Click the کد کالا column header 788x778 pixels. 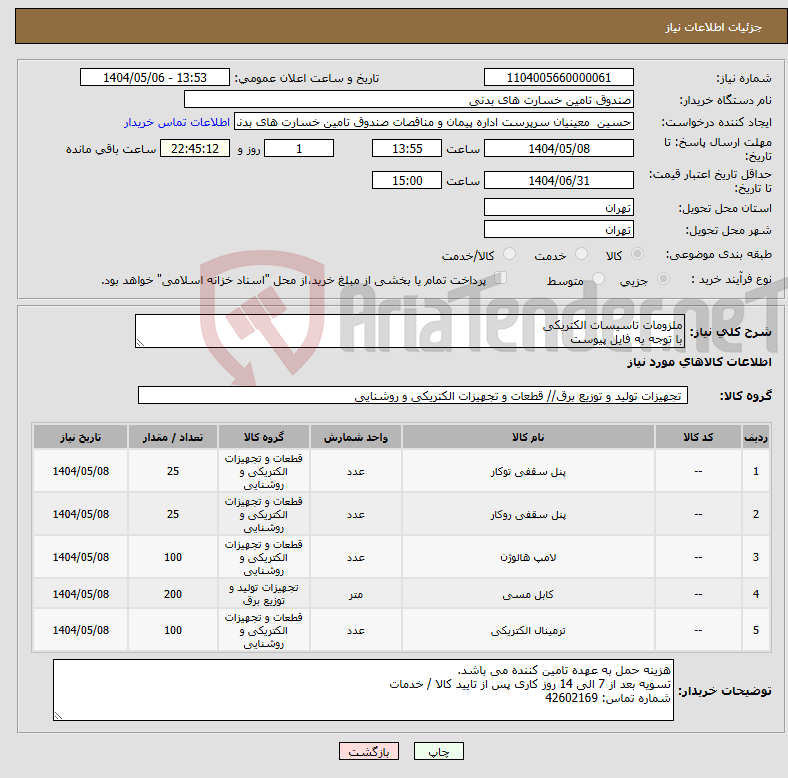click(698, 437)
